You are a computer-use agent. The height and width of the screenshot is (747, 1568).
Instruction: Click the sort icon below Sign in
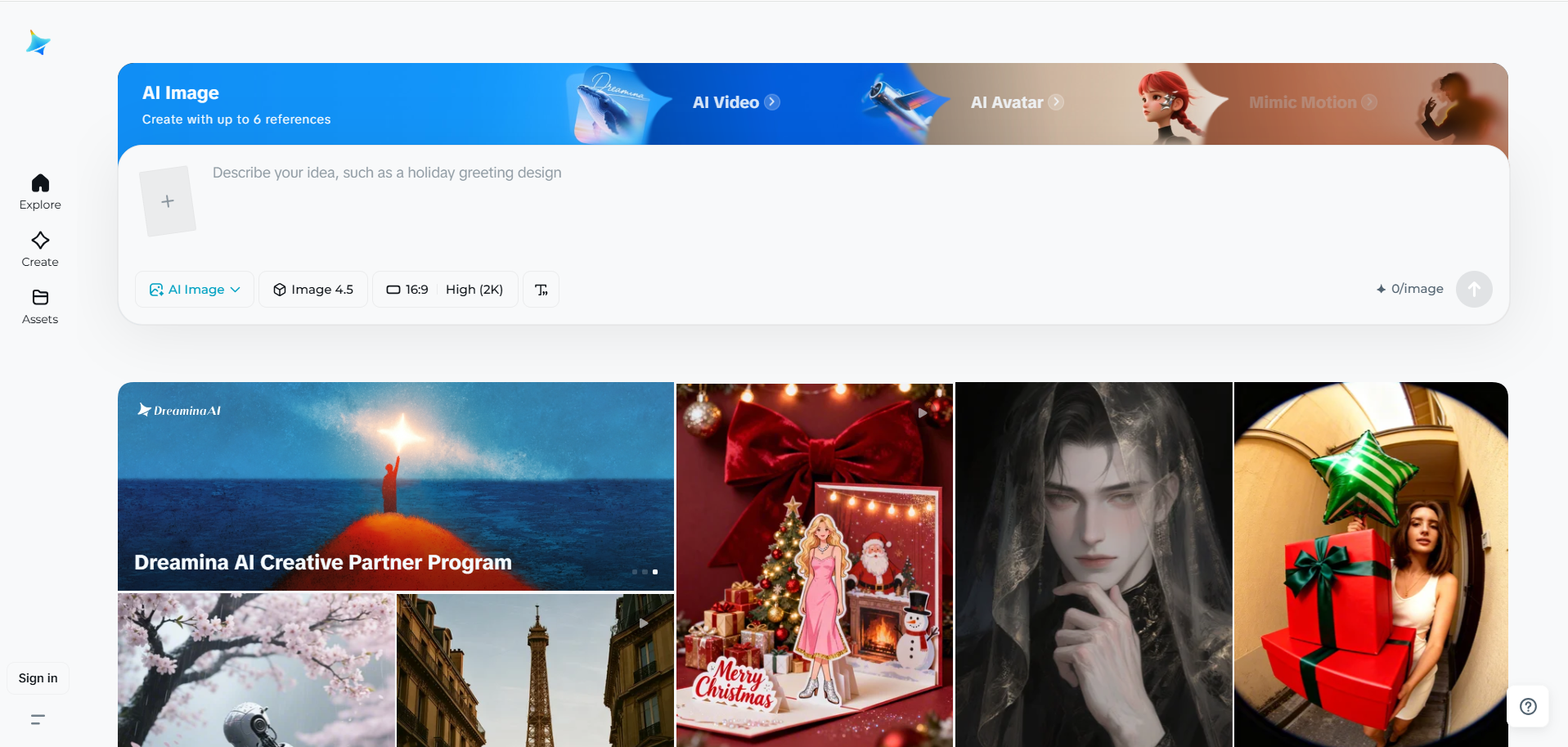coord(37,718)
